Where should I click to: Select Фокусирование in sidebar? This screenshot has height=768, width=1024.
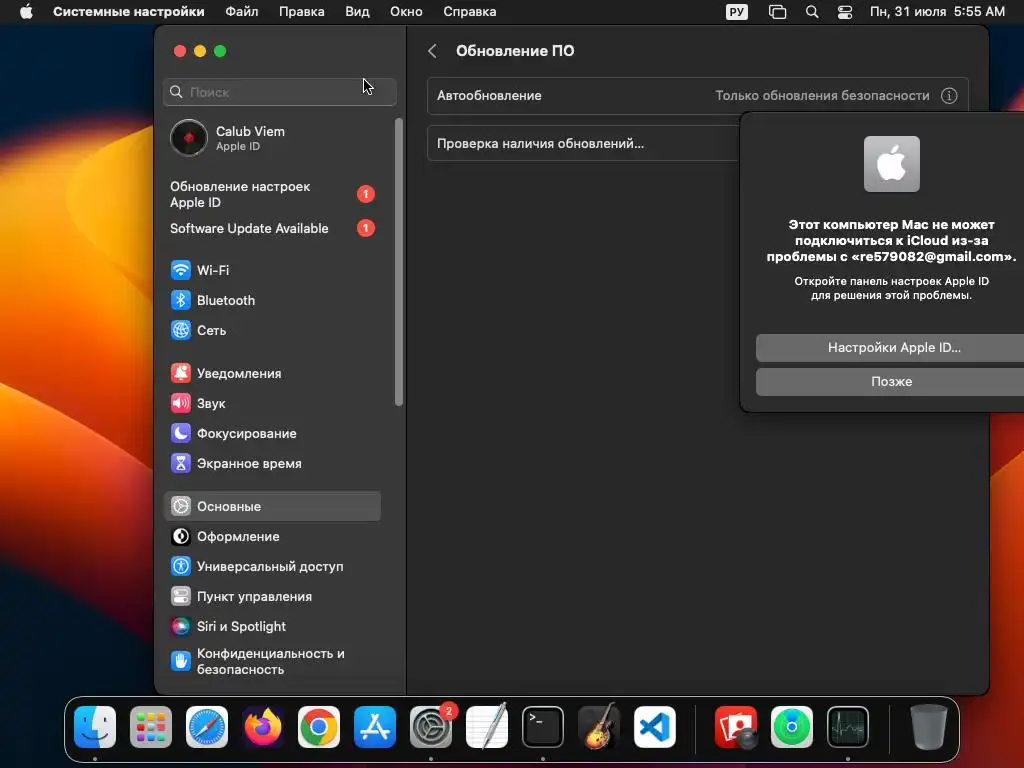coord(272,434)
